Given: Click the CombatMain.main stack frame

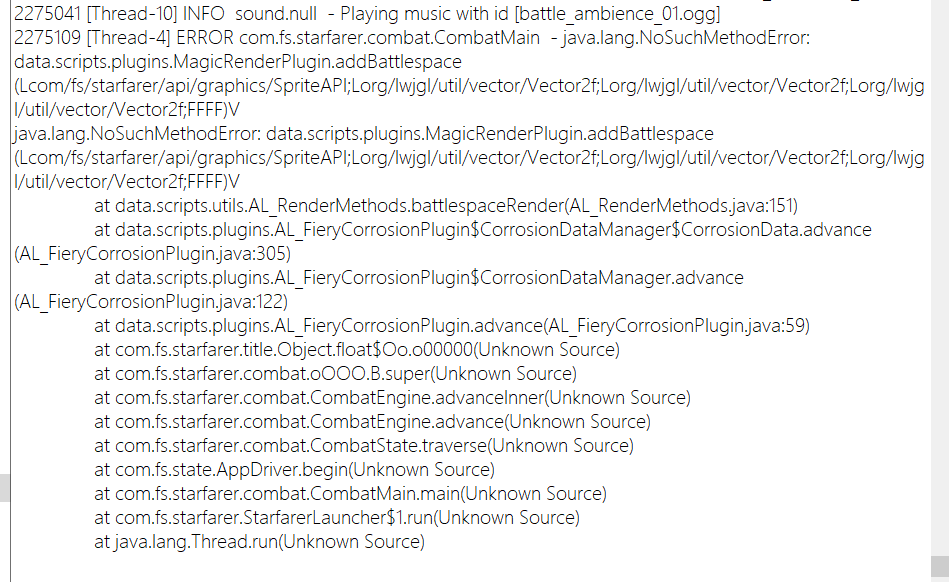Looking at the screenshot, I should 350,494.
